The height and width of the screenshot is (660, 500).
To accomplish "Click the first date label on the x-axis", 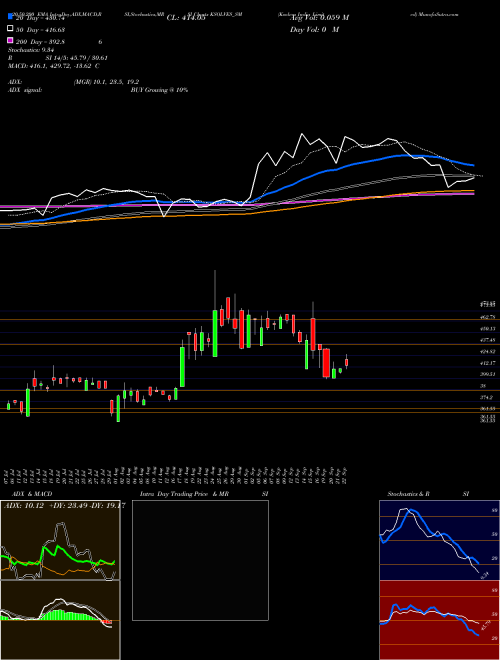I will (8, 475).
